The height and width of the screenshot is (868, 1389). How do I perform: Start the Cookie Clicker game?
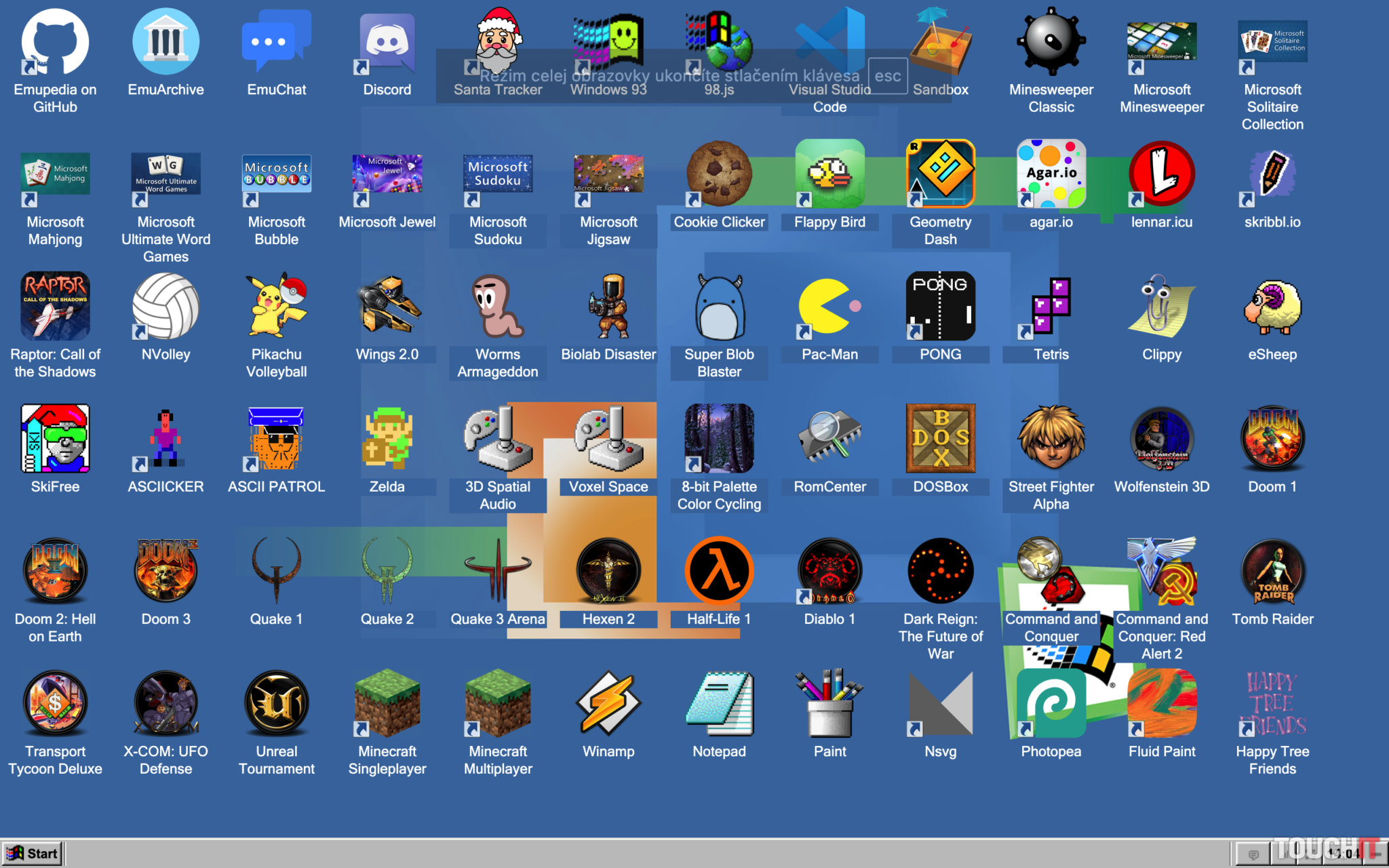719,174
